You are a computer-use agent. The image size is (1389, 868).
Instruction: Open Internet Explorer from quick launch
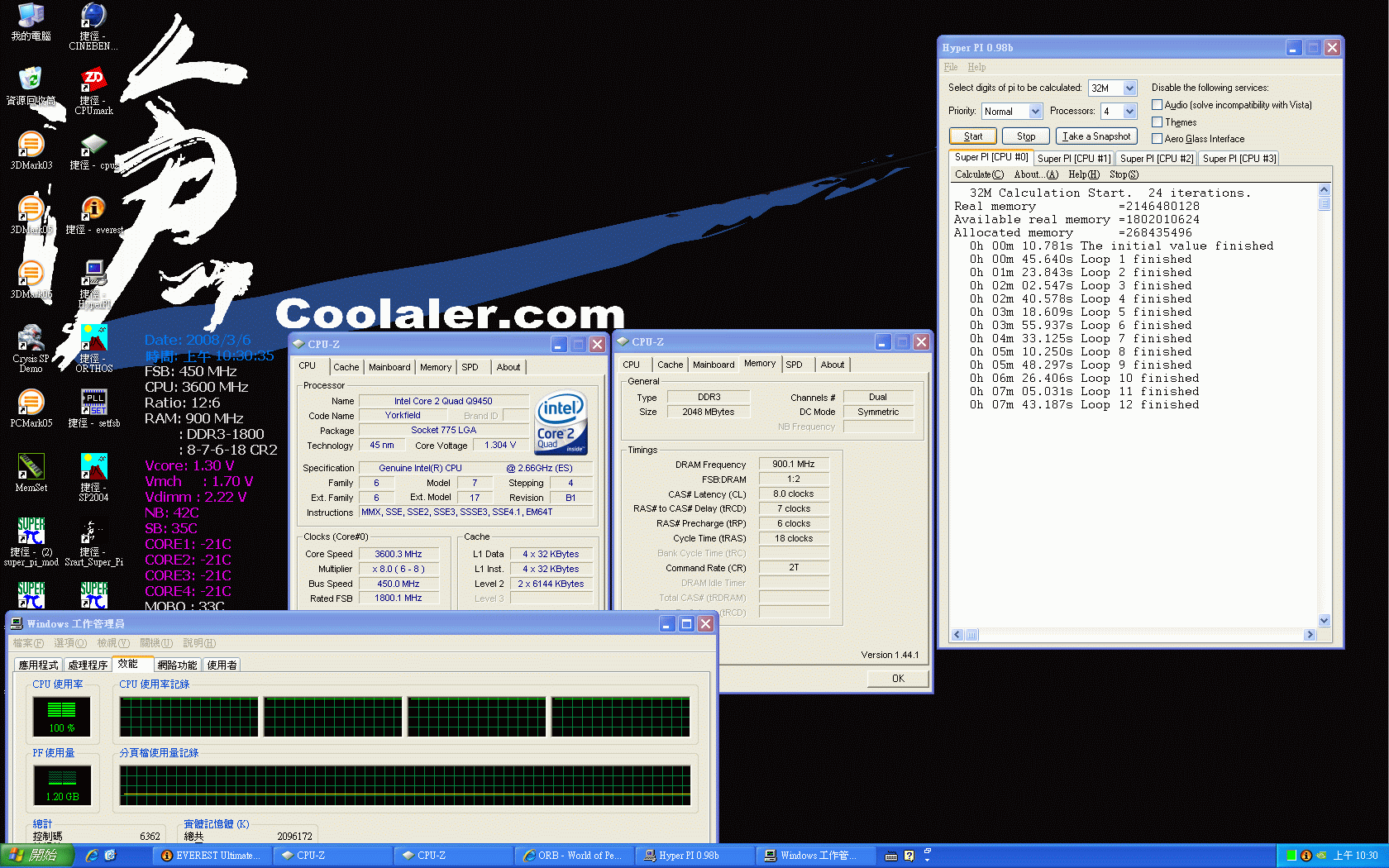click(92, 856)
